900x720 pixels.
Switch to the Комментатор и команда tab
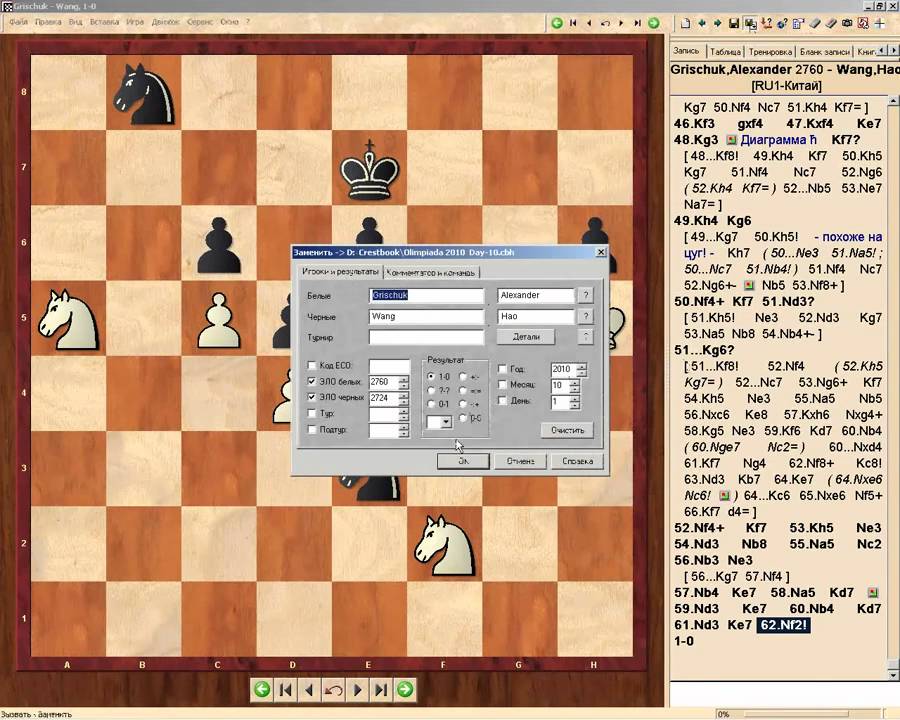coord(431,272)
